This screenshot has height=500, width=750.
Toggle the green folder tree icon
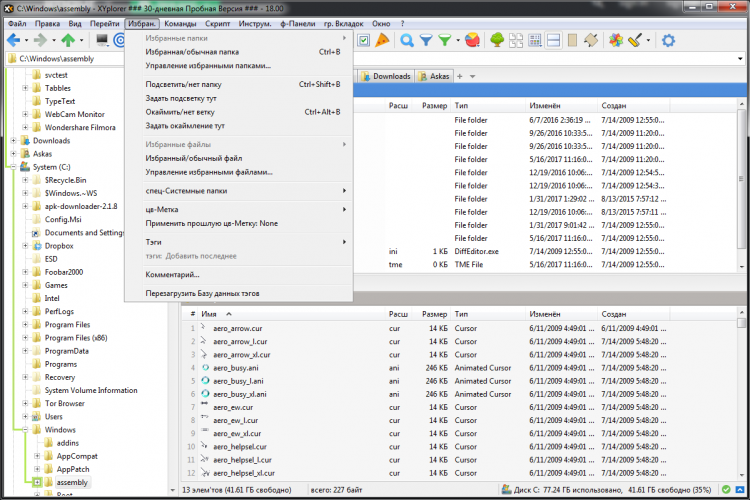click(497, 40)
